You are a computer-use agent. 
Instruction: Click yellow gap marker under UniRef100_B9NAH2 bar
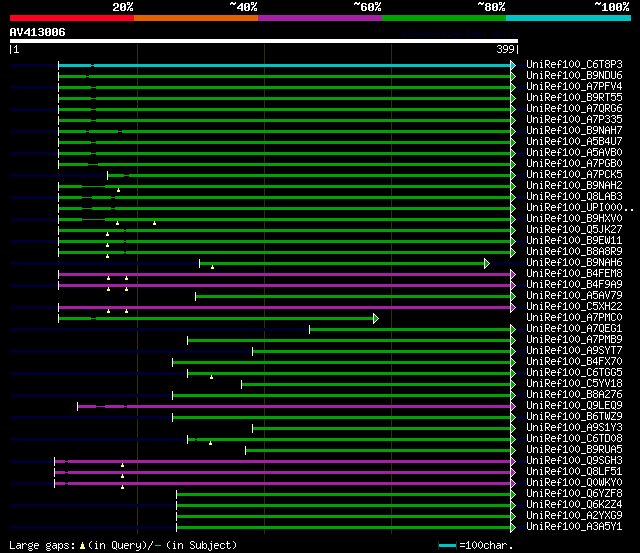[118, 190]
